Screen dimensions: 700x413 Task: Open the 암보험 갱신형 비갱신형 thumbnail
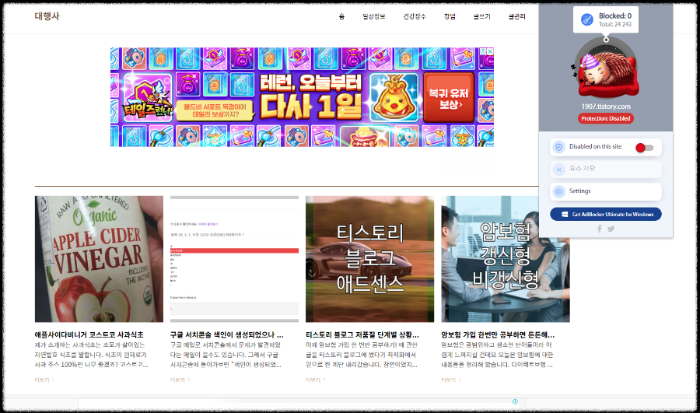click(x=505, y=259)
